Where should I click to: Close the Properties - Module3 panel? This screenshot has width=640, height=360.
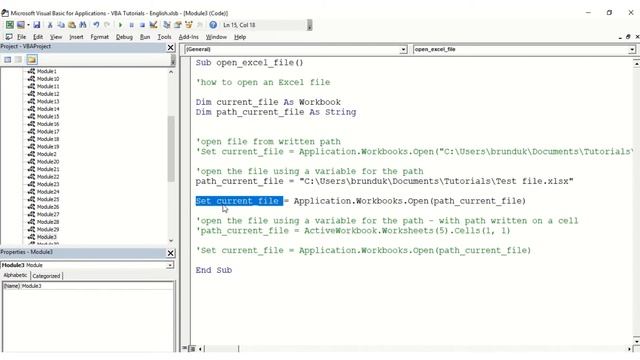(x=171, y=253)
